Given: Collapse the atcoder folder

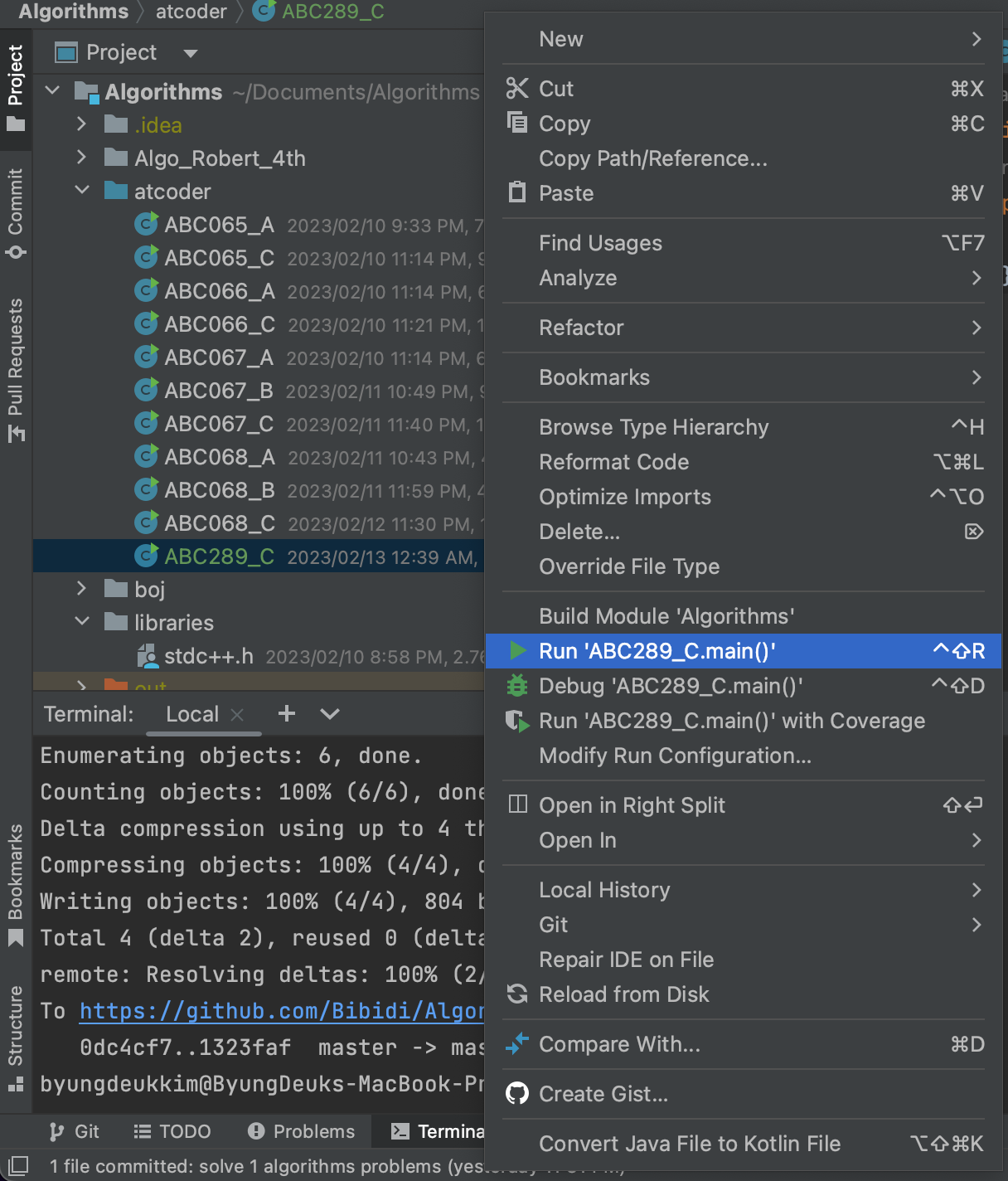Looking at the screenshot, I should point(82,190).
